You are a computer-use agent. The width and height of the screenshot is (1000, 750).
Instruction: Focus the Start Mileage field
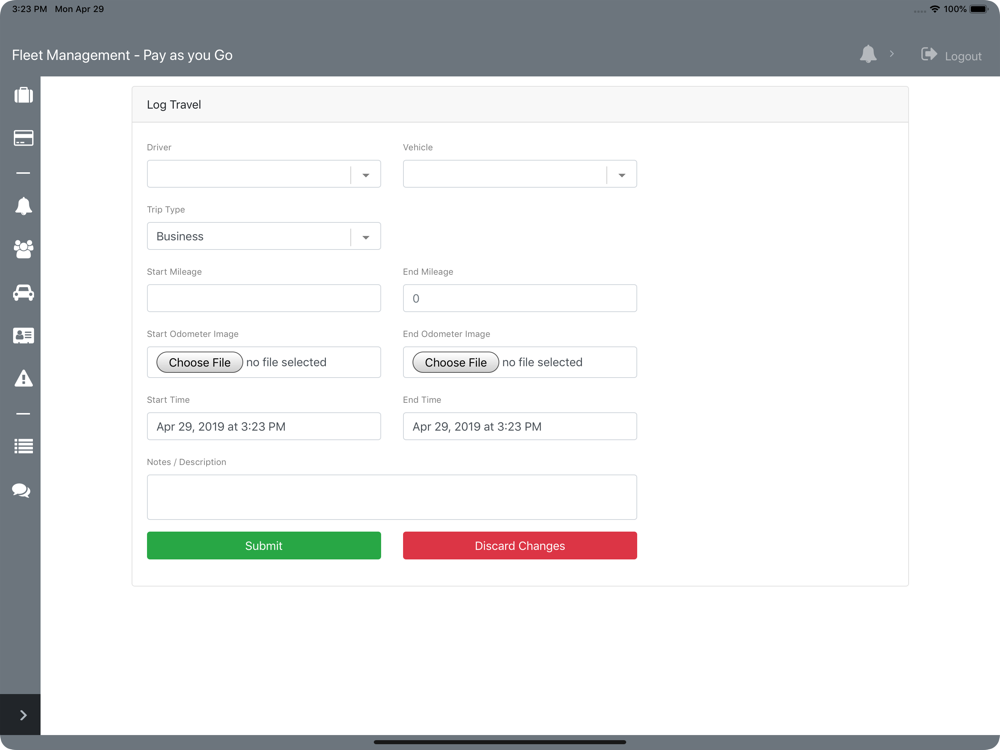[263, 298]
